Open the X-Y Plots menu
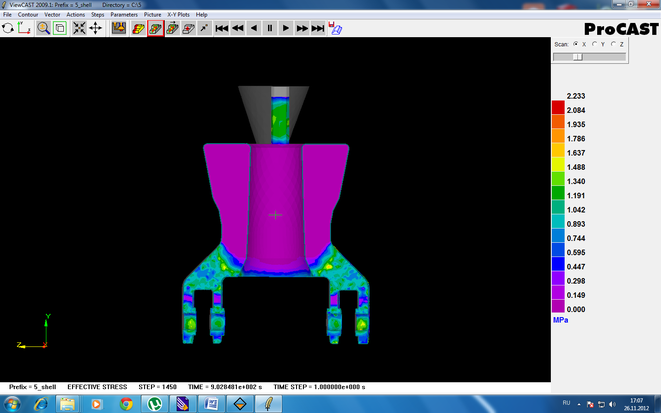This screenshot has height=413, width=661. tap(178, 15)
